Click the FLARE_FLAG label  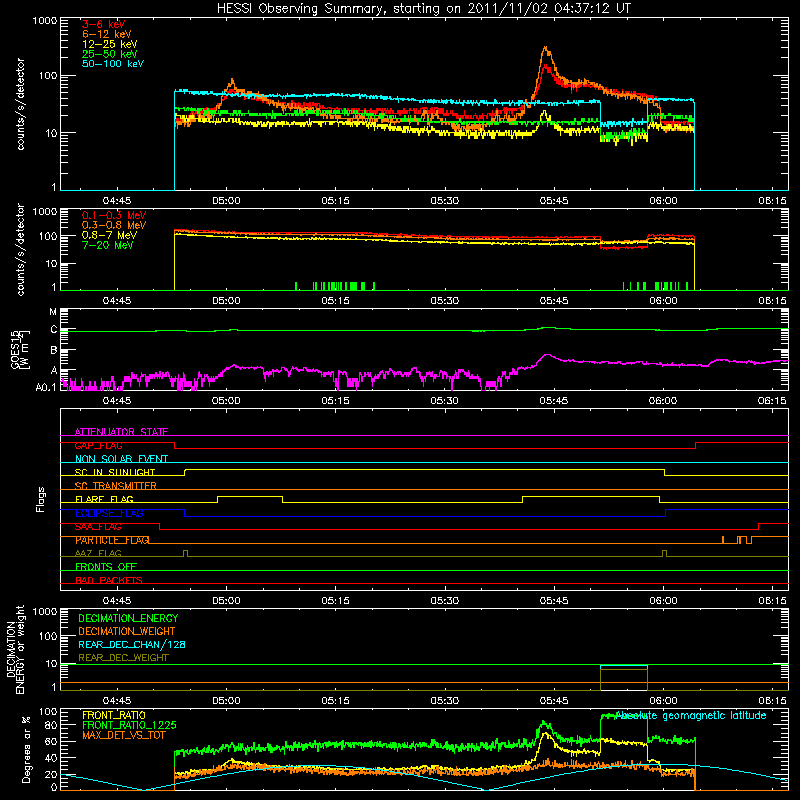pyautogui.click(x=104, y=499)
